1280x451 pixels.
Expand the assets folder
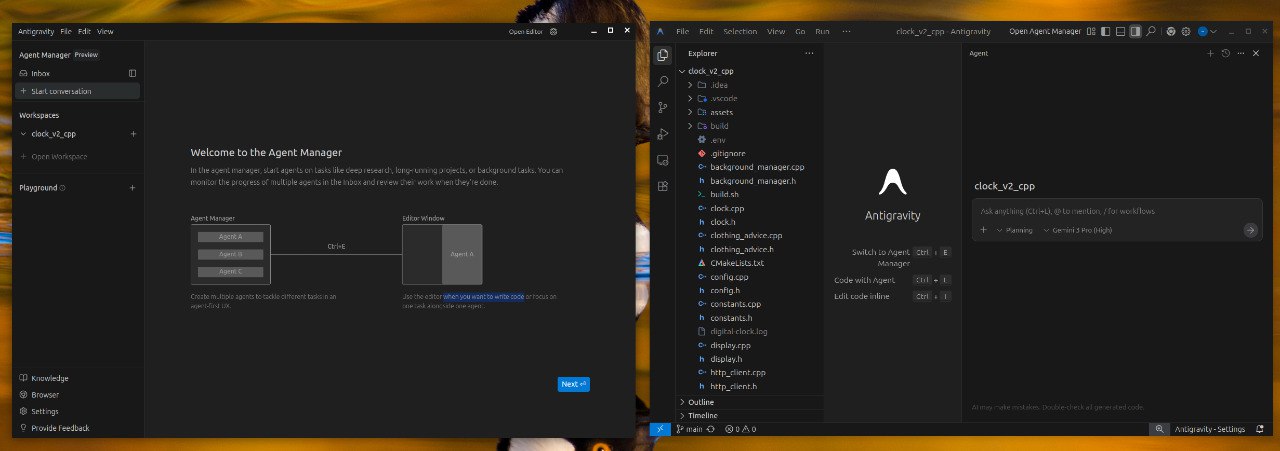721,112
